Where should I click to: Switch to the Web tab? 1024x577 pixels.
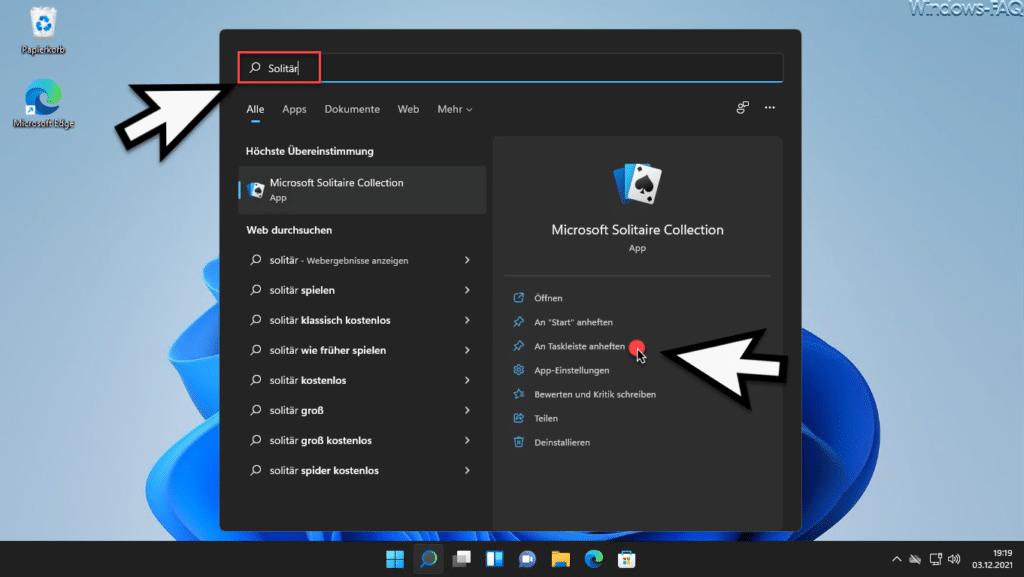coord(408,109)
